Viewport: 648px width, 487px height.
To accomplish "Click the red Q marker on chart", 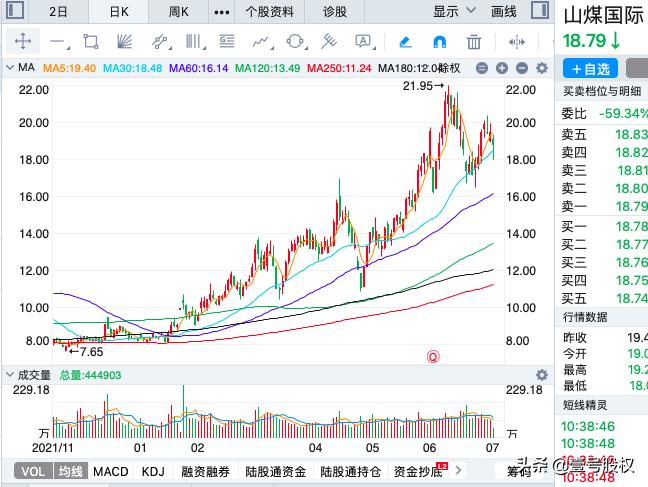I will 433,356.
